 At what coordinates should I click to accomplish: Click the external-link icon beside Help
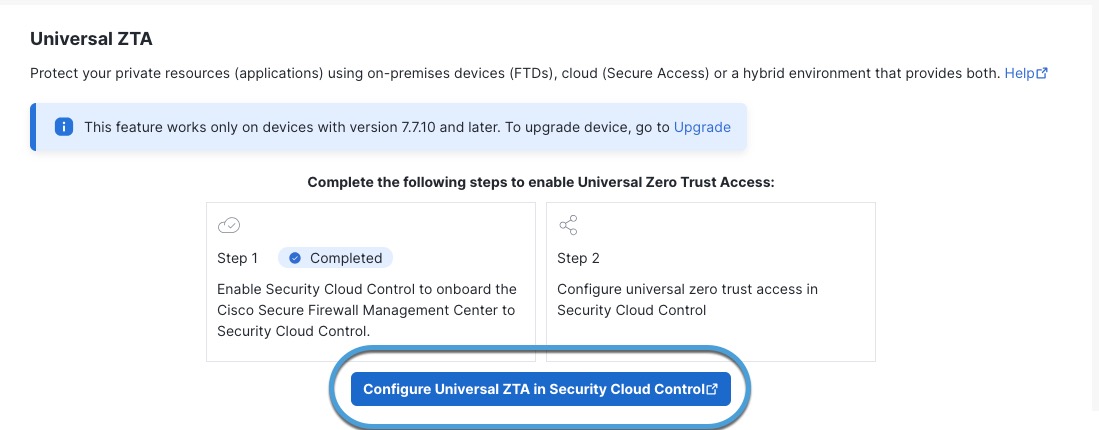(x=1042, y=73)
